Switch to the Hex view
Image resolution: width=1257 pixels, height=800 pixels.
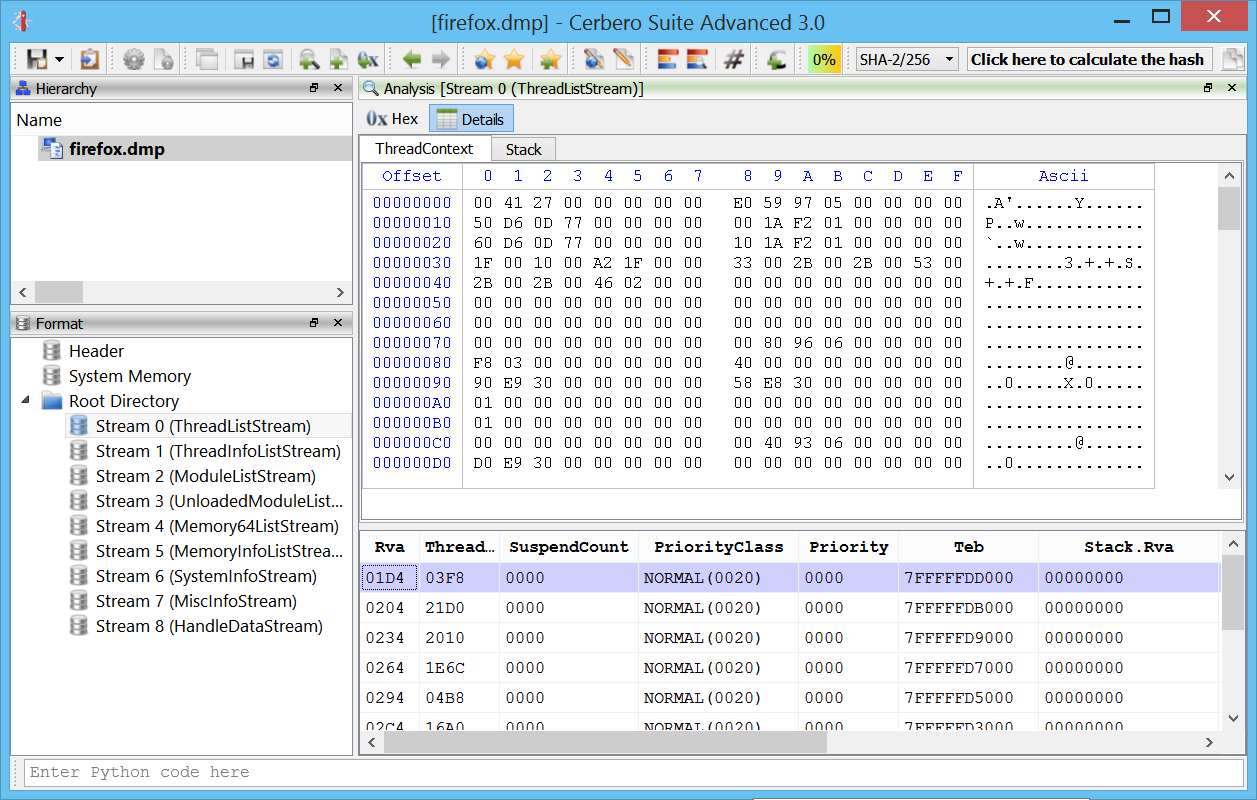pos(393,119)
